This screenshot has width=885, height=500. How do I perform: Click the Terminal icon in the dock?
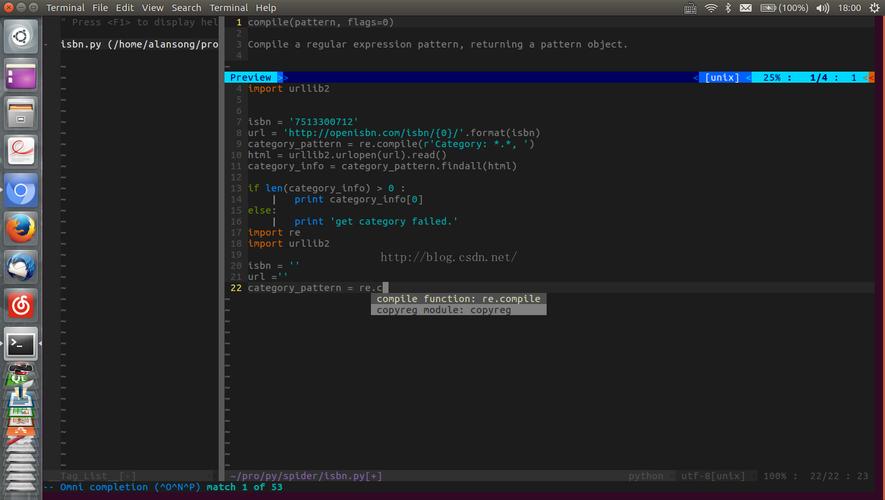point(21,344)
